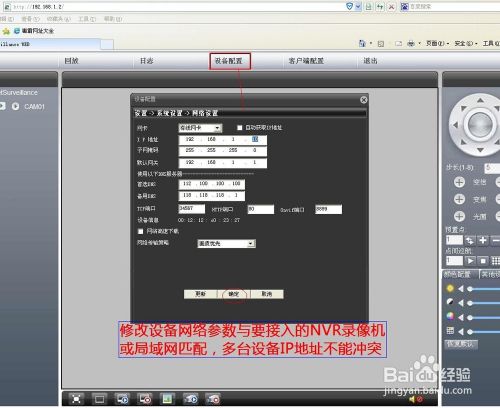The image size is (500, 408).
Task: Switch to the 颜色配置 color settings tab
Action: [457, 274]
